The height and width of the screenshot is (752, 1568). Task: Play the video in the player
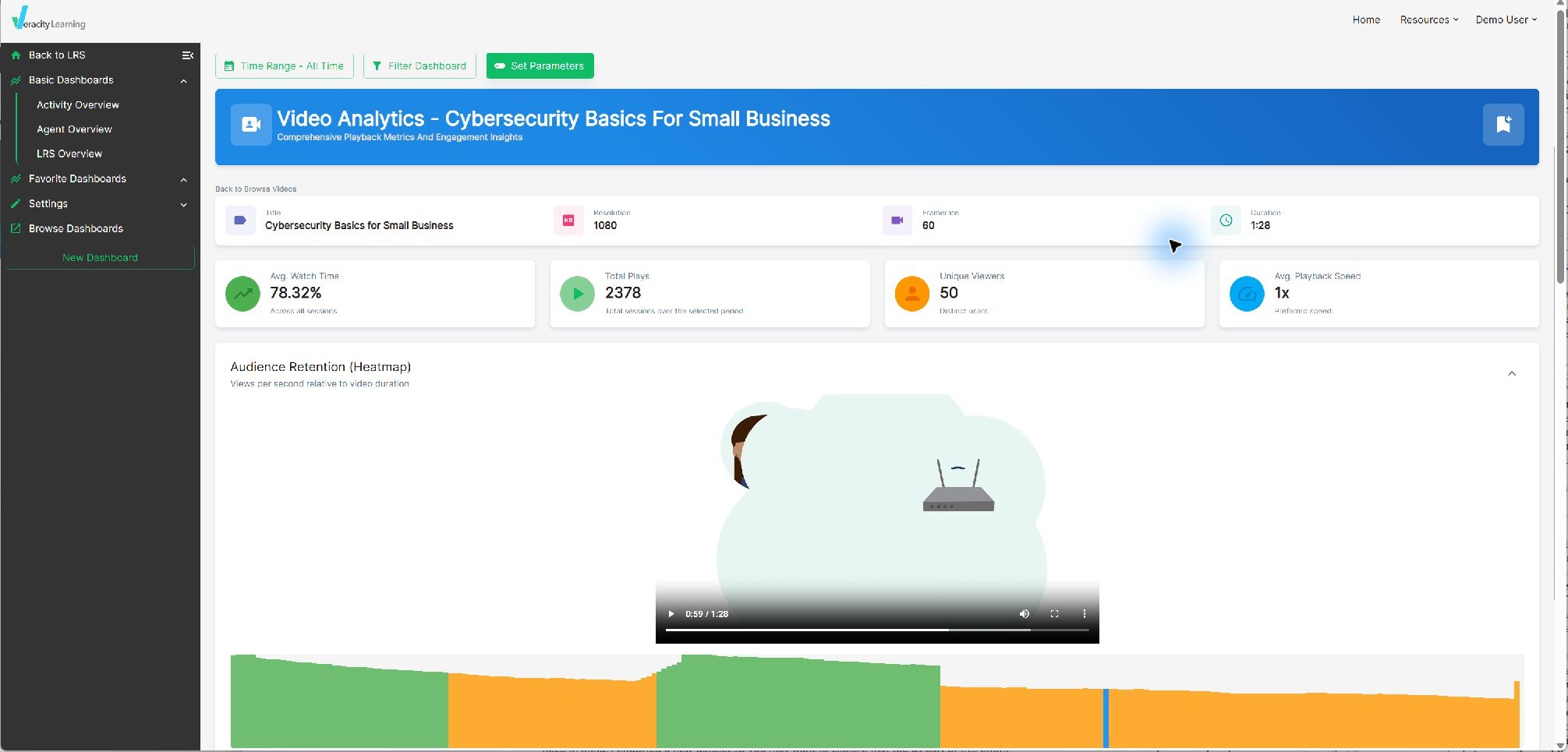[x=671, y=614]
